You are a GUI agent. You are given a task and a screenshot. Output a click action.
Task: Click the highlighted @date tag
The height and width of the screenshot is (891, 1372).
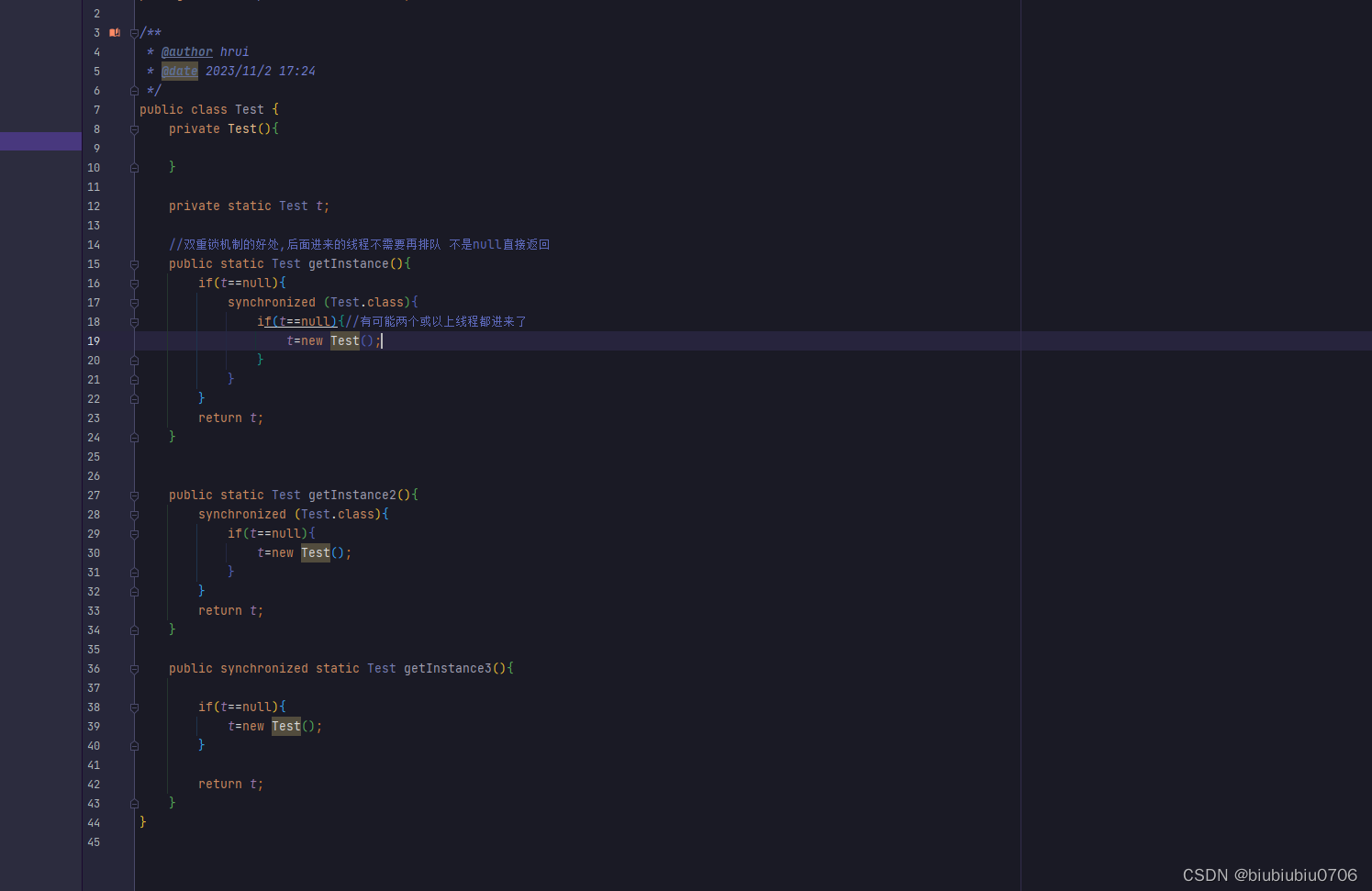tap(180, 72)
